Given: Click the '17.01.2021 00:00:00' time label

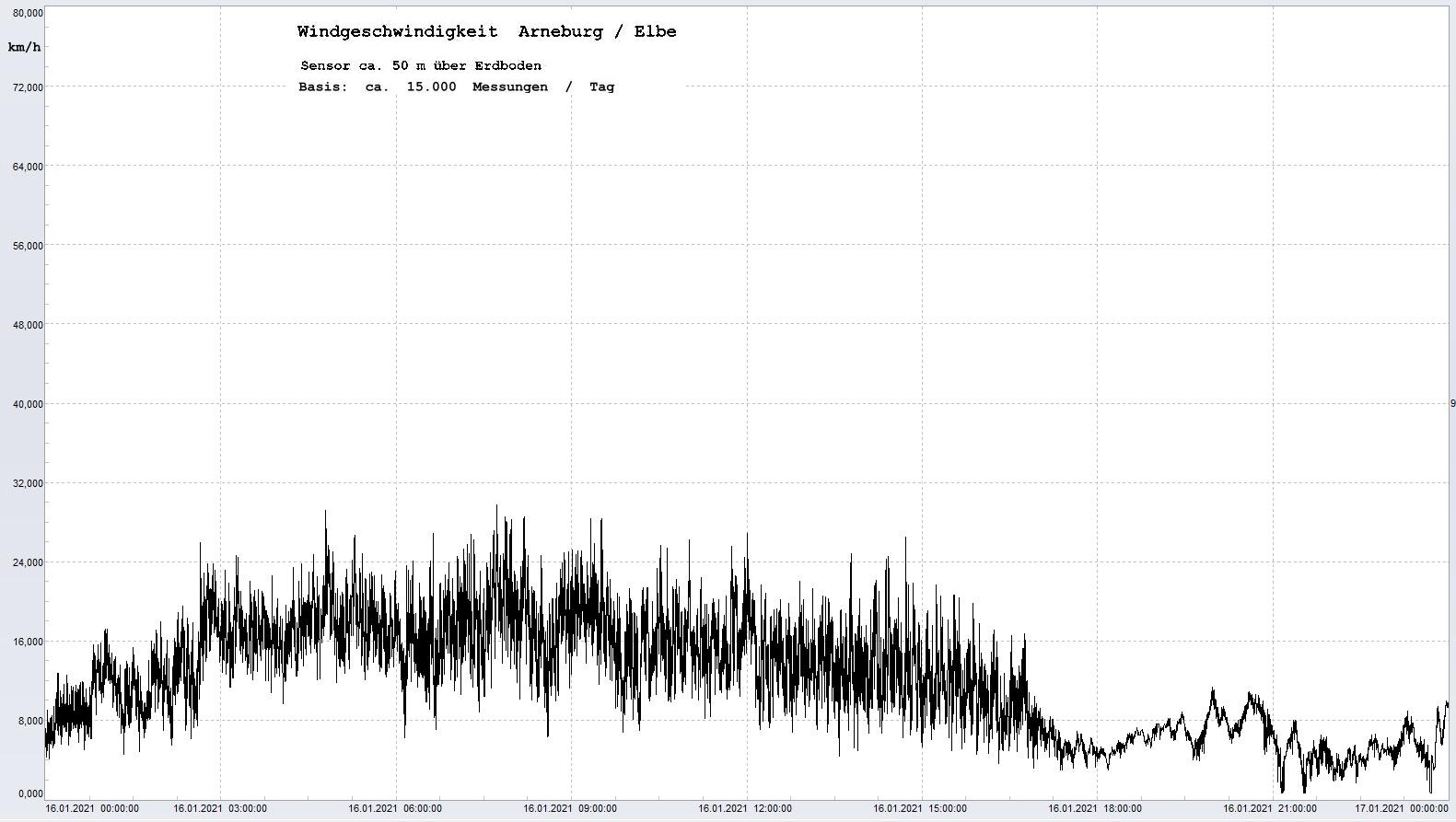Looking at the screenshot, I should pyautogui.click(x=1402, y=809).
